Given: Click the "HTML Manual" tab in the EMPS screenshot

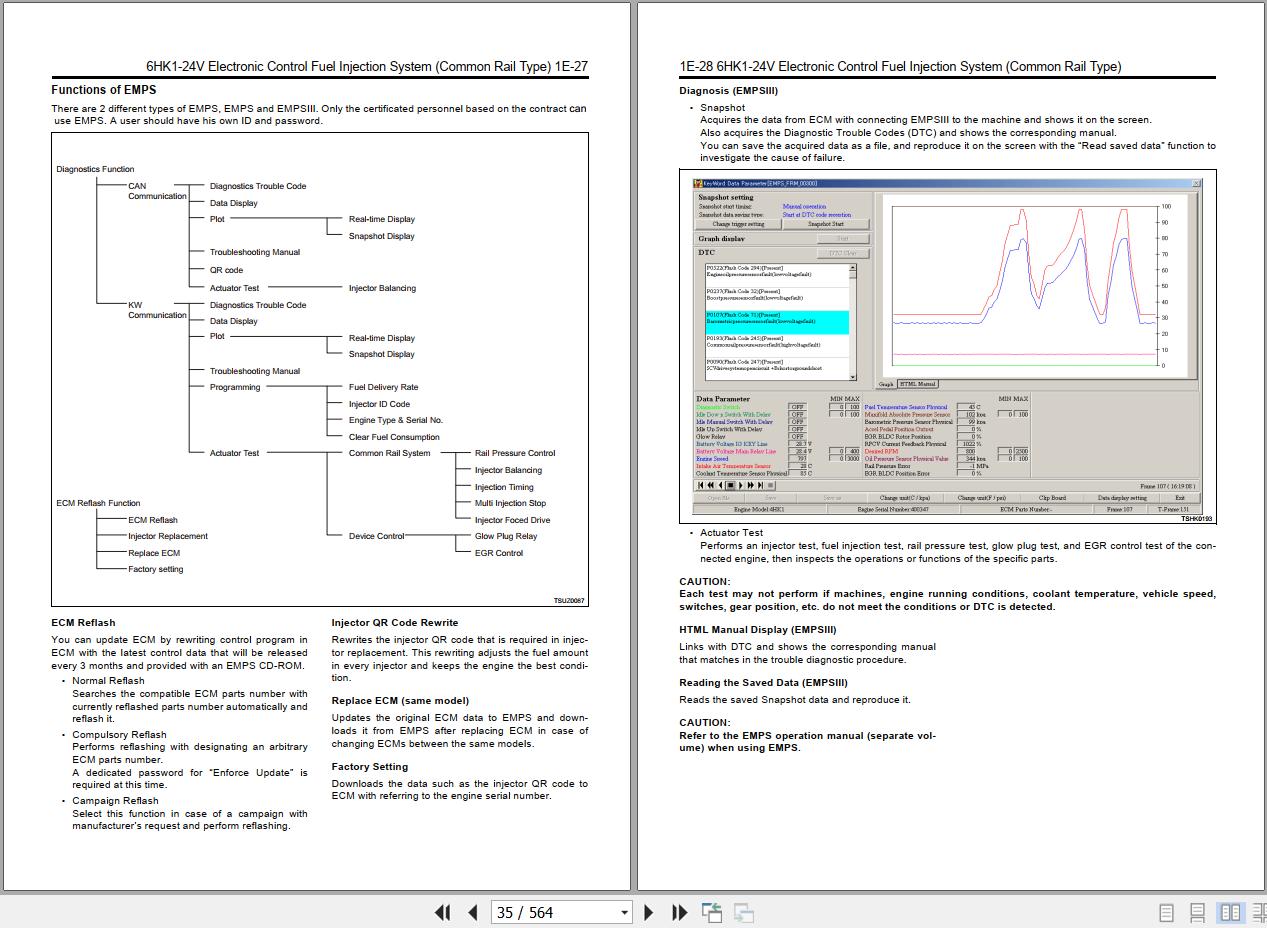Looking at the screenshot, I should 918,384.
